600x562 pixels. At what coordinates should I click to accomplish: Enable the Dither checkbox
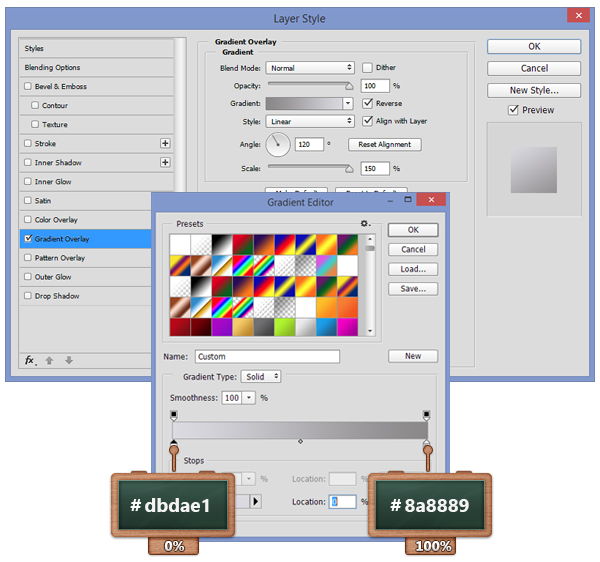[x=367, y=68]
